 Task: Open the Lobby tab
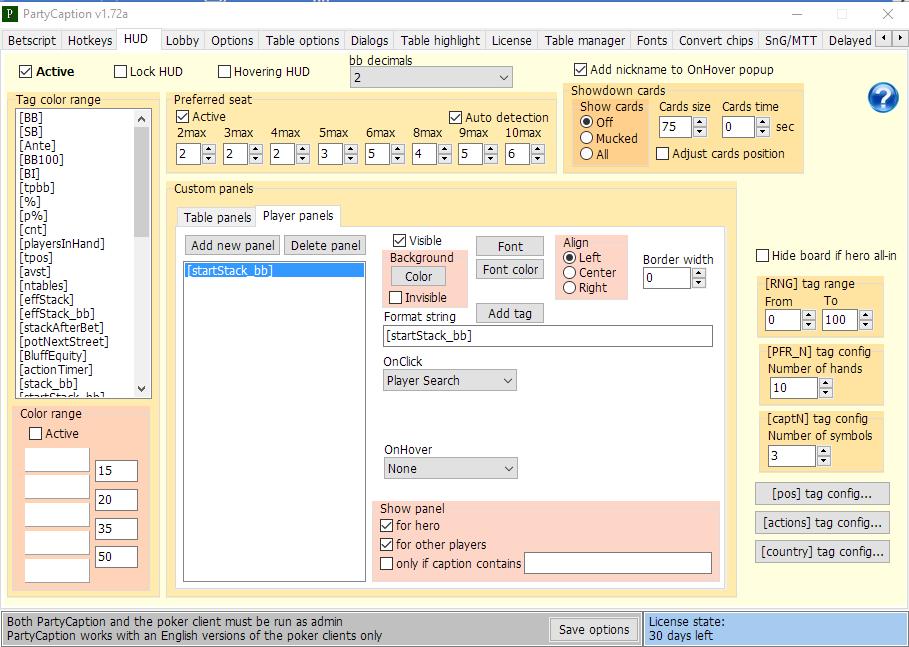[x=183, y=41]
